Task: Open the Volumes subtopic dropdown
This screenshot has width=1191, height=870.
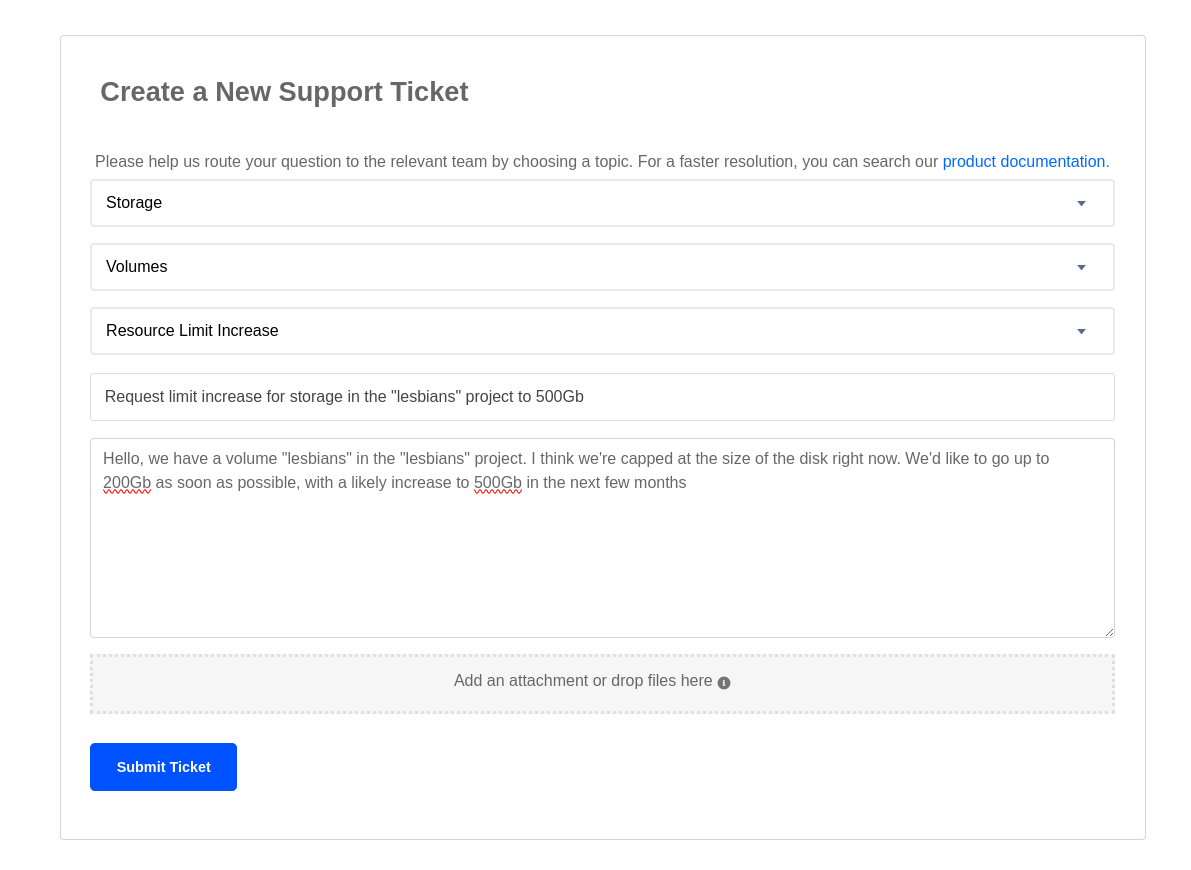Action: 601,267
